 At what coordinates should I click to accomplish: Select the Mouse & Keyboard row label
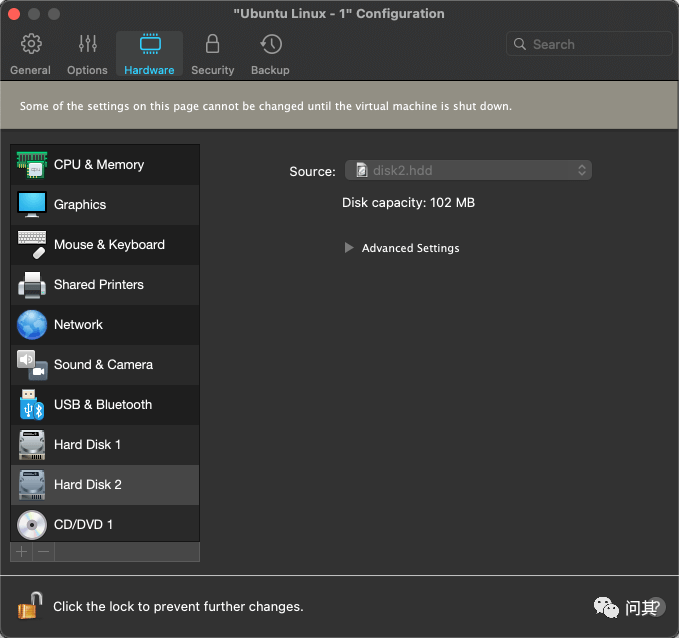[109, 245]
